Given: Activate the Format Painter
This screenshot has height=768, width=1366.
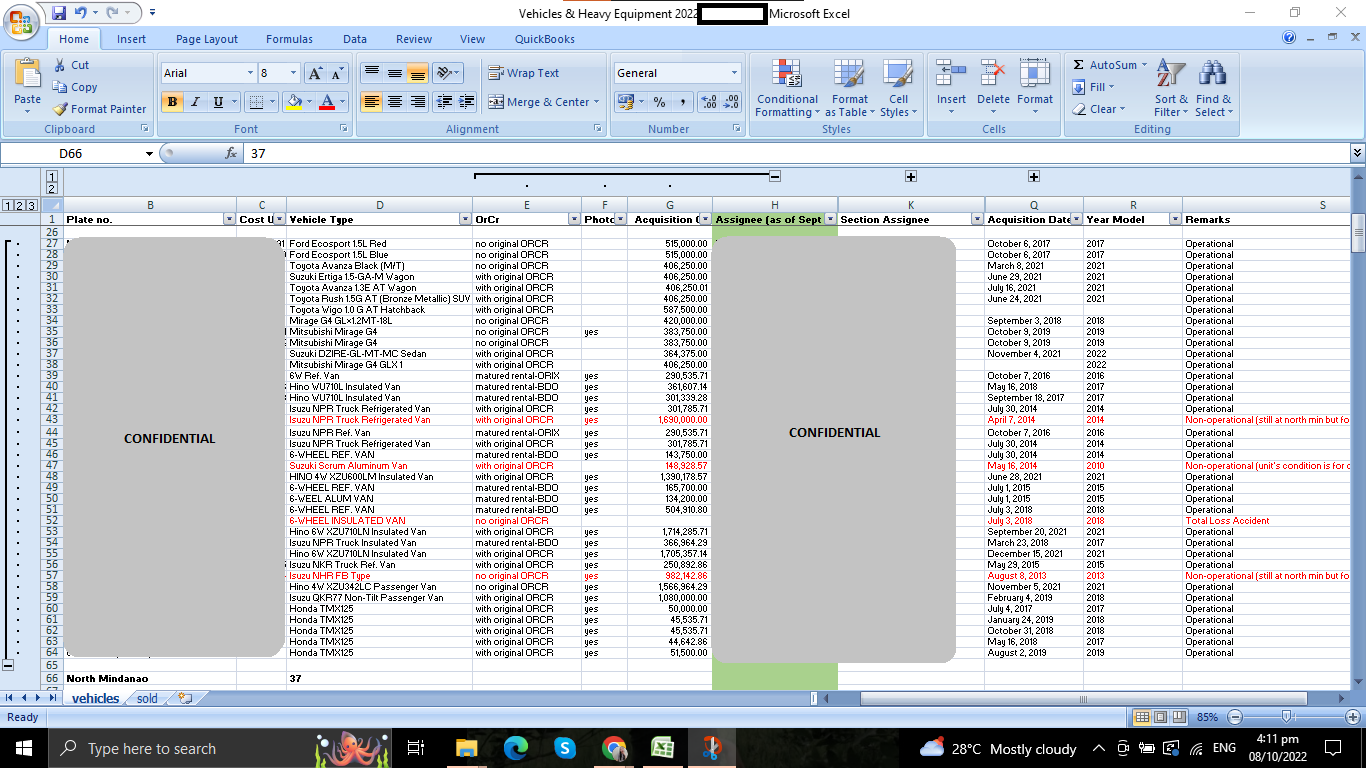Looking at the screenshot, I should [x=100, y=109].
